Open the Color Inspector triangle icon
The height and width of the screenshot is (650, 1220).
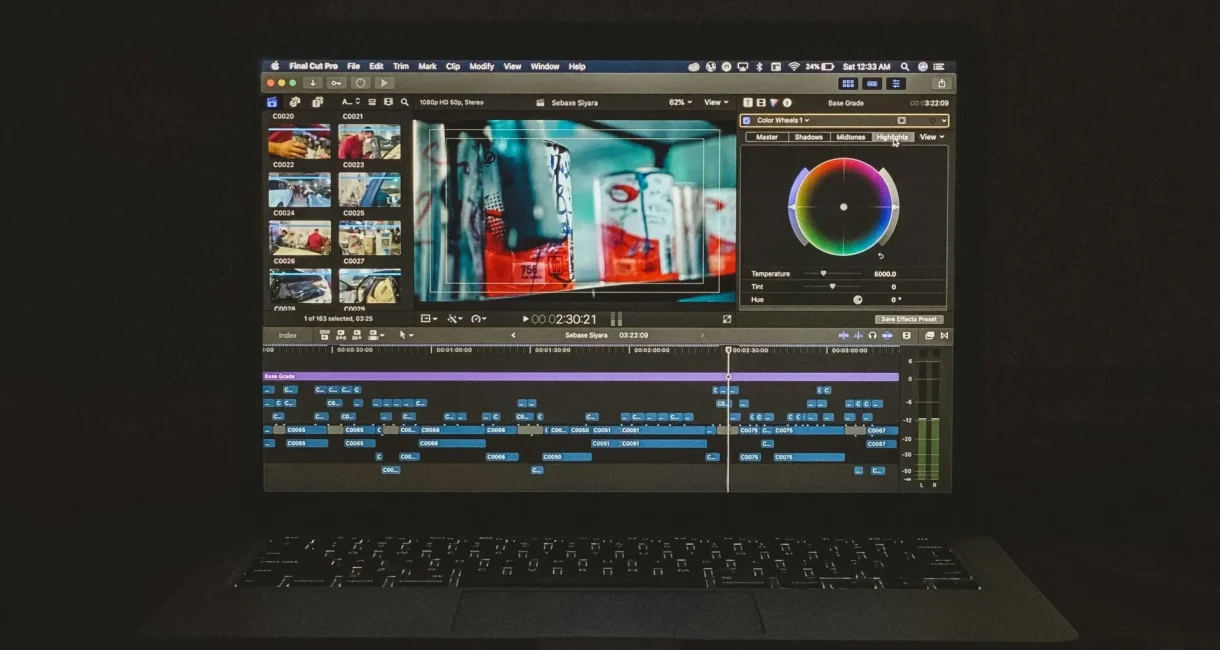pyautogui.click(x=774, y=102)
